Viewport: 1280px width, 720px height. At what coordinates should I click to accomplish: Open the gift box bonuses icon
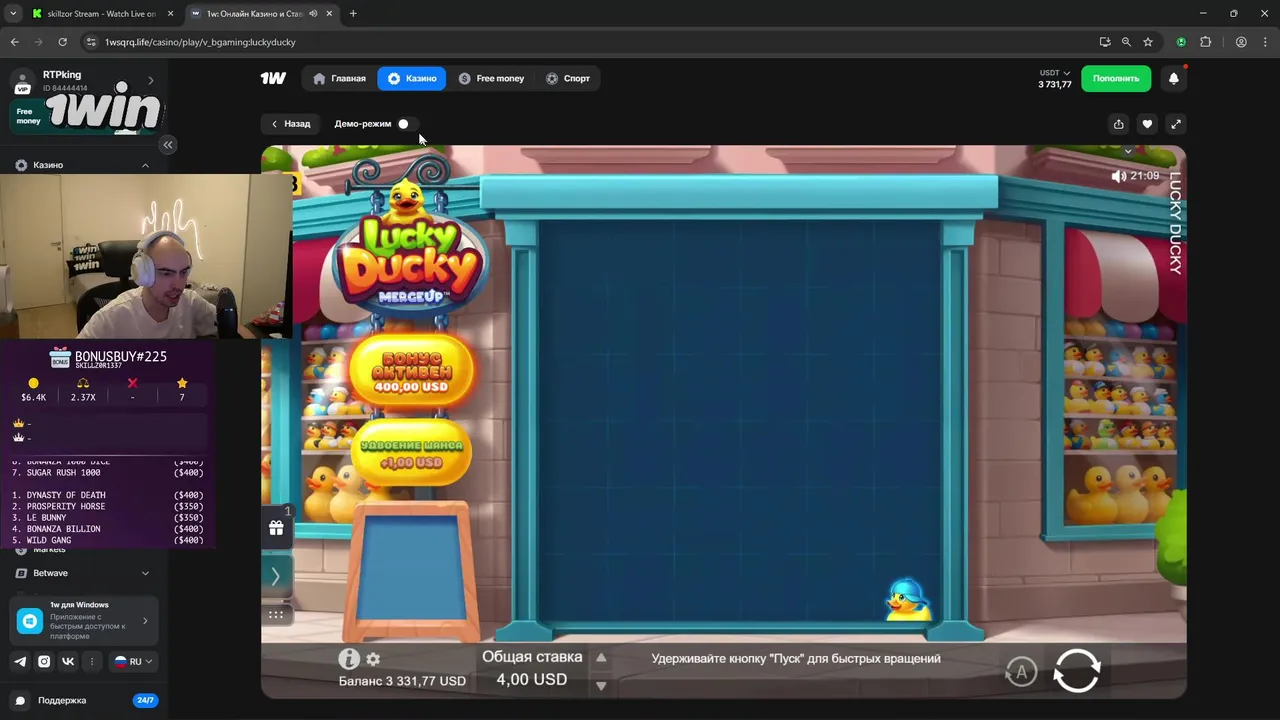(276, 528)
